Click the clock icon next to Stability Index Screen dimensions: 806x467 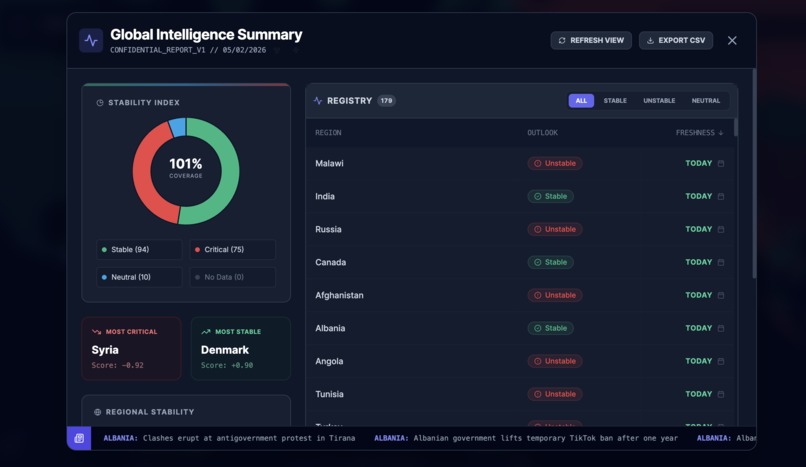(x=100, y=103)
